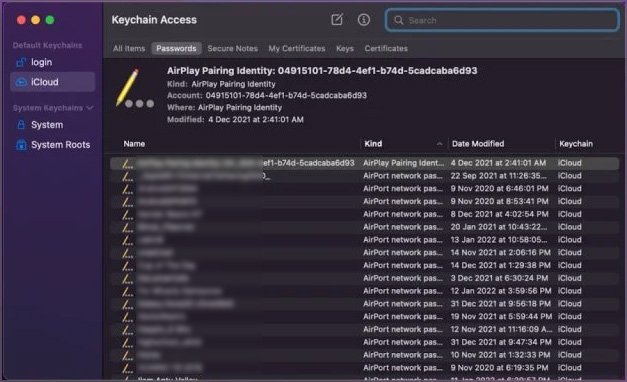Click the Modified 4 Dec 2021 detail text
This screenshot has width=627, height=382.
(235, 120)
